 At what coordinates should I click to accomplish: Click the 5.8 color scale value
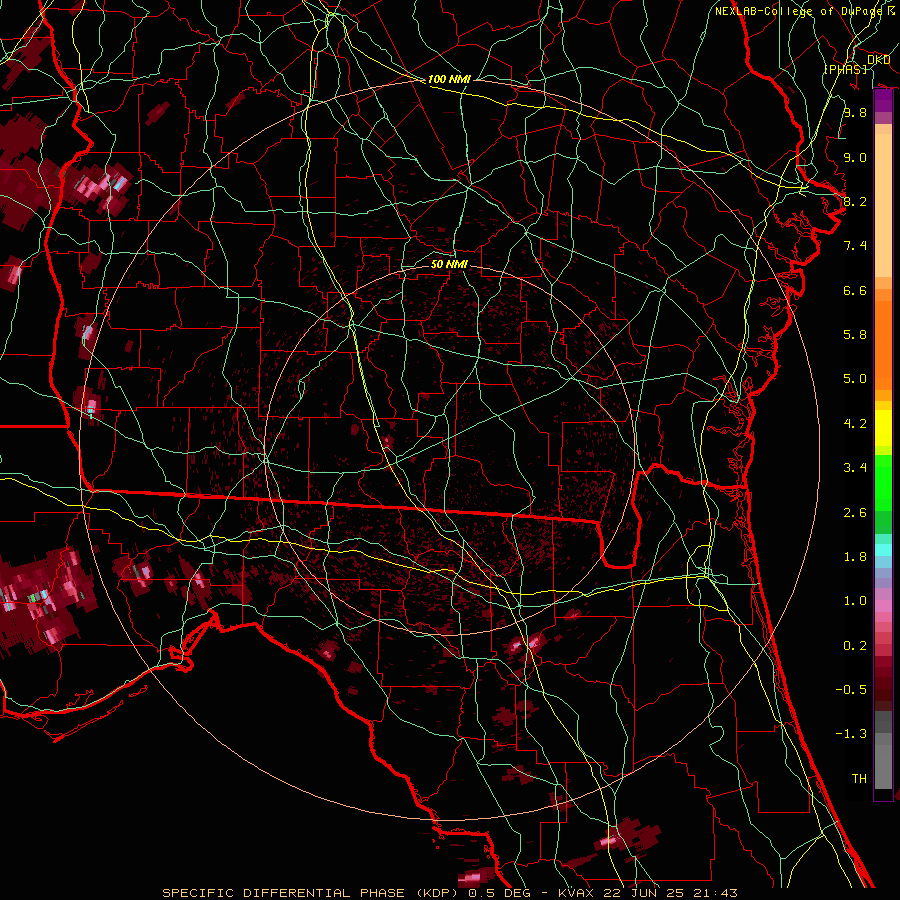click(855, 335)
